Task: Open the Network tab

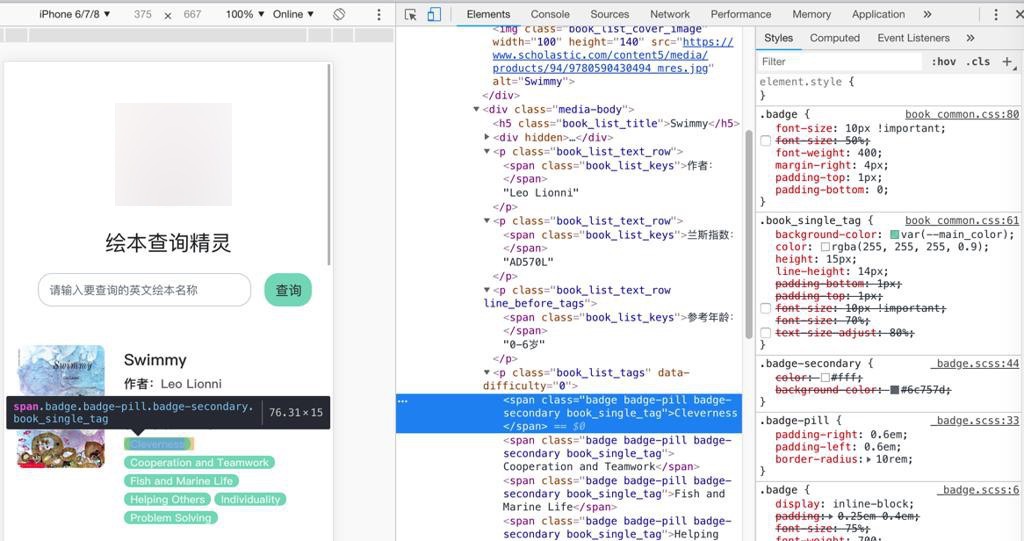Action: [x=669, y=14]
